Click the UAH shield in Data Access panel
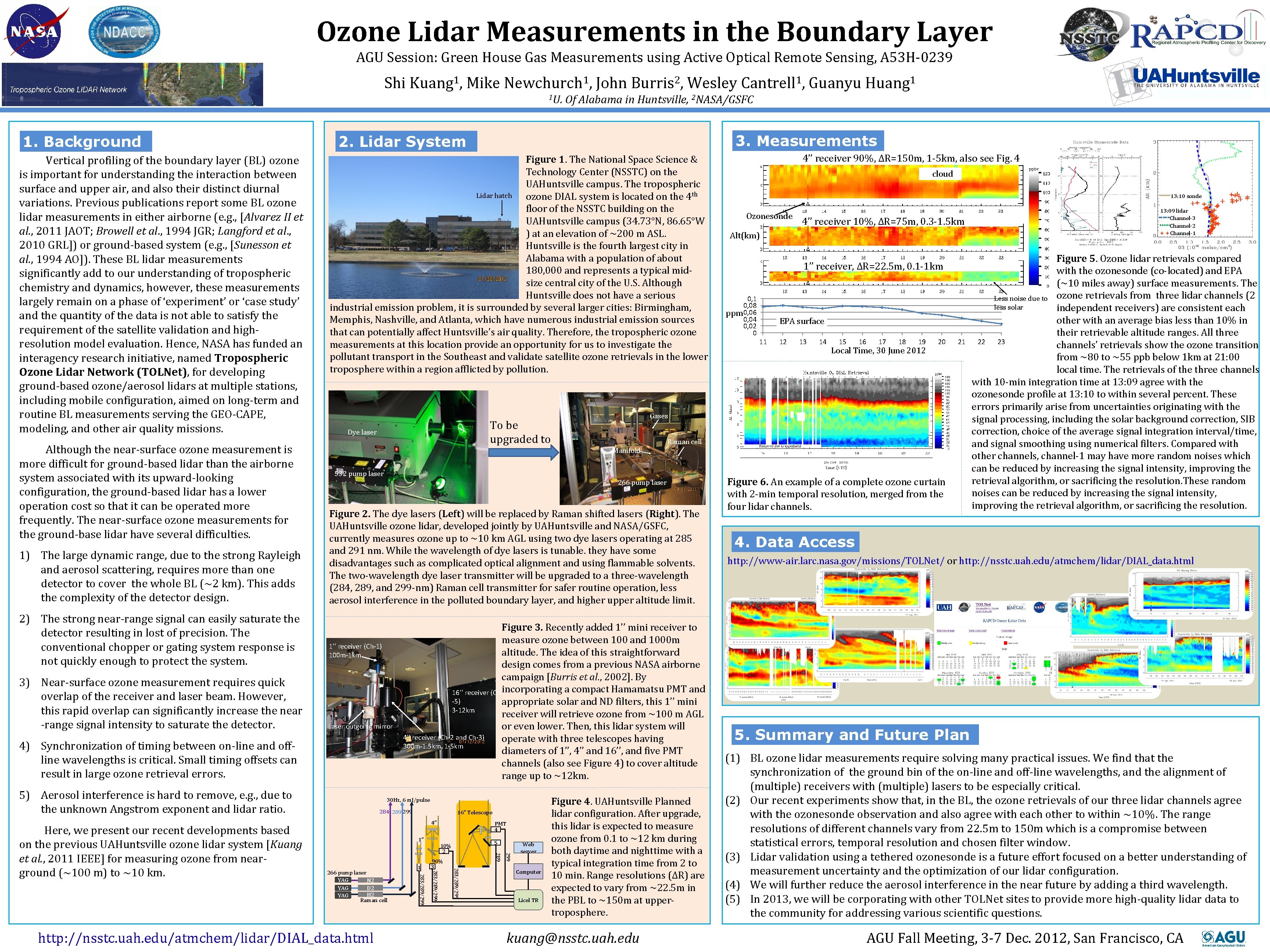Image resolution: width=1270 pixels, height=952 pixels. pos(944,608)
